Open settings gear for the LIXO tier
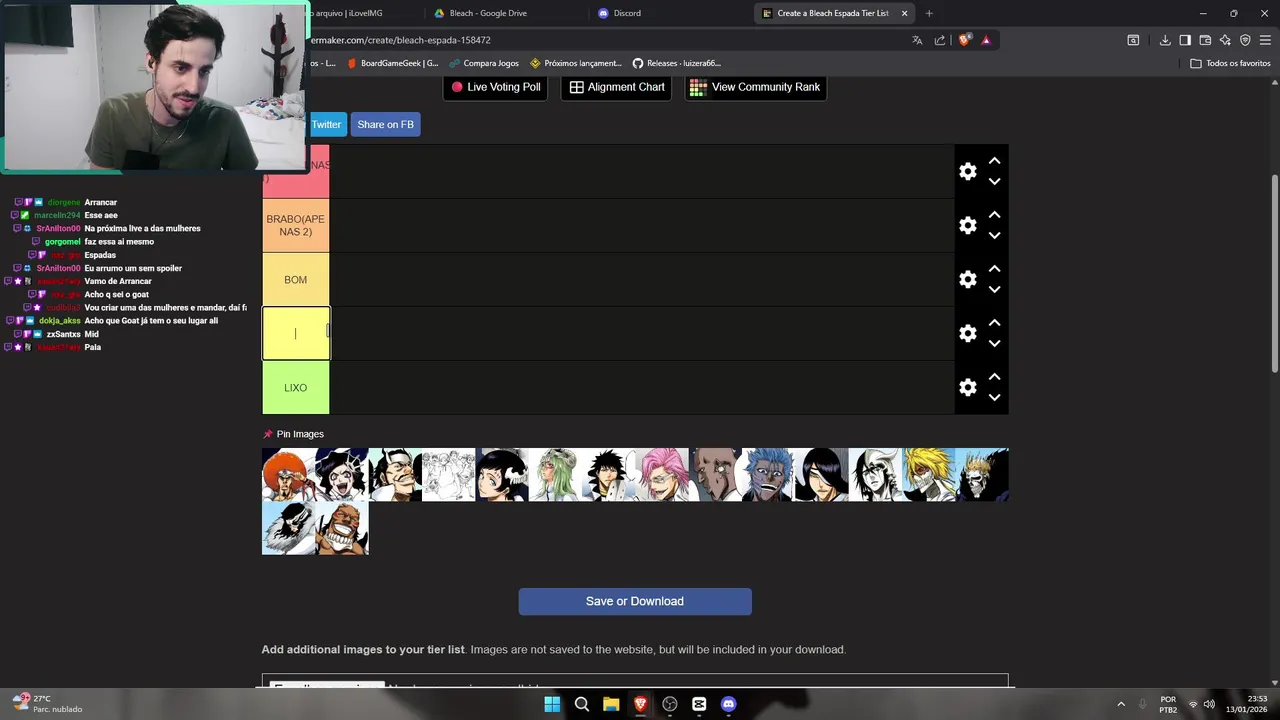Image resolution: width=1280 pixels, height=720 pixels. click(967, 387)
